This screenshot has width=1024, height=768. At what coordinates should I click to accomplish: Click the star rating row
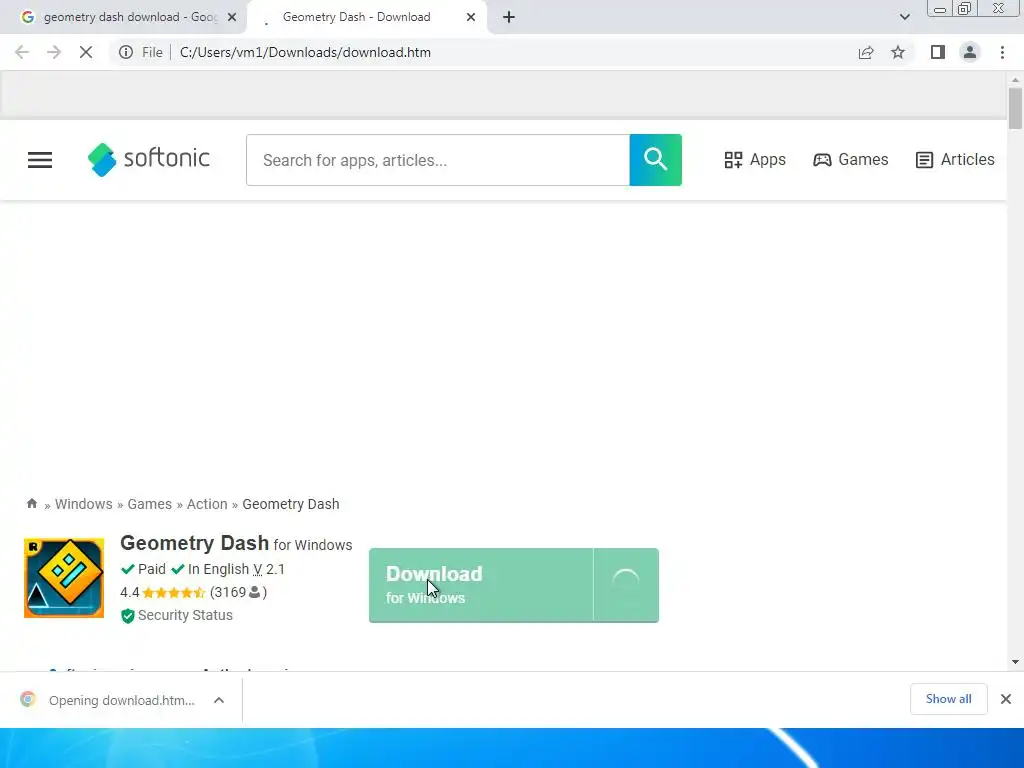click(174, 592)
